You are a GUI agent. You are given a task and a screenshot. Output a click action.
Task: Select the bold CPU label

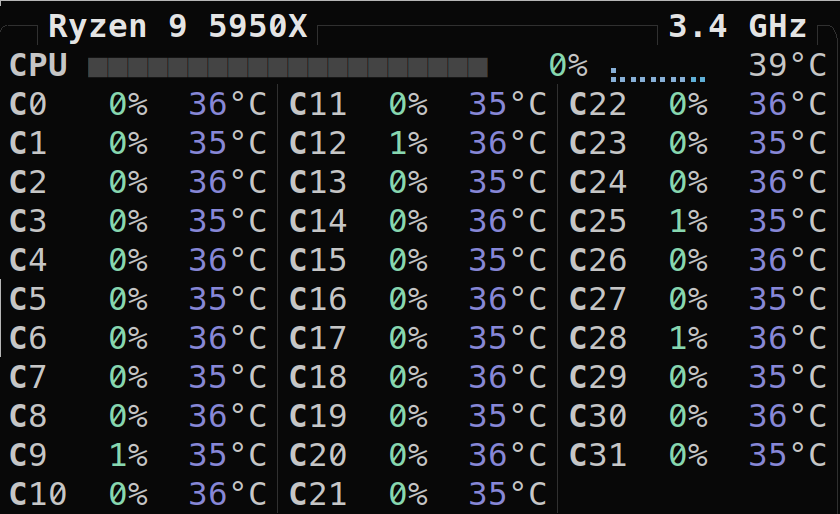[x=38, y=66]
